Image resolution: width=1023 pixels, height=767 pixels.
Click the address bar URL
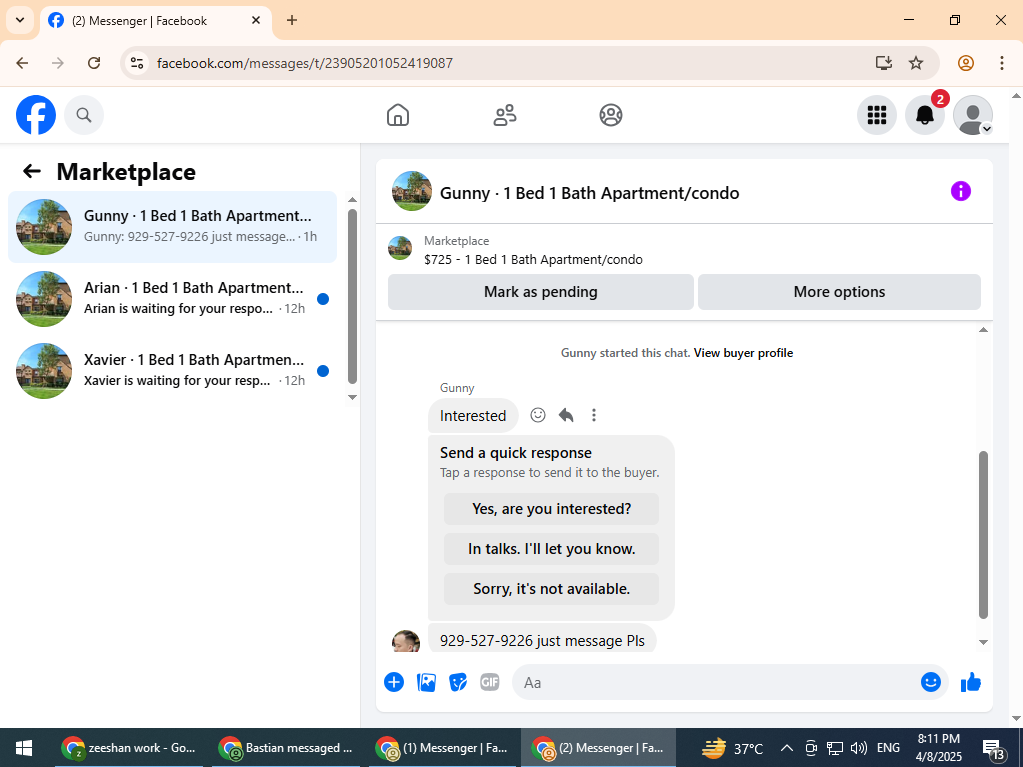305,63
